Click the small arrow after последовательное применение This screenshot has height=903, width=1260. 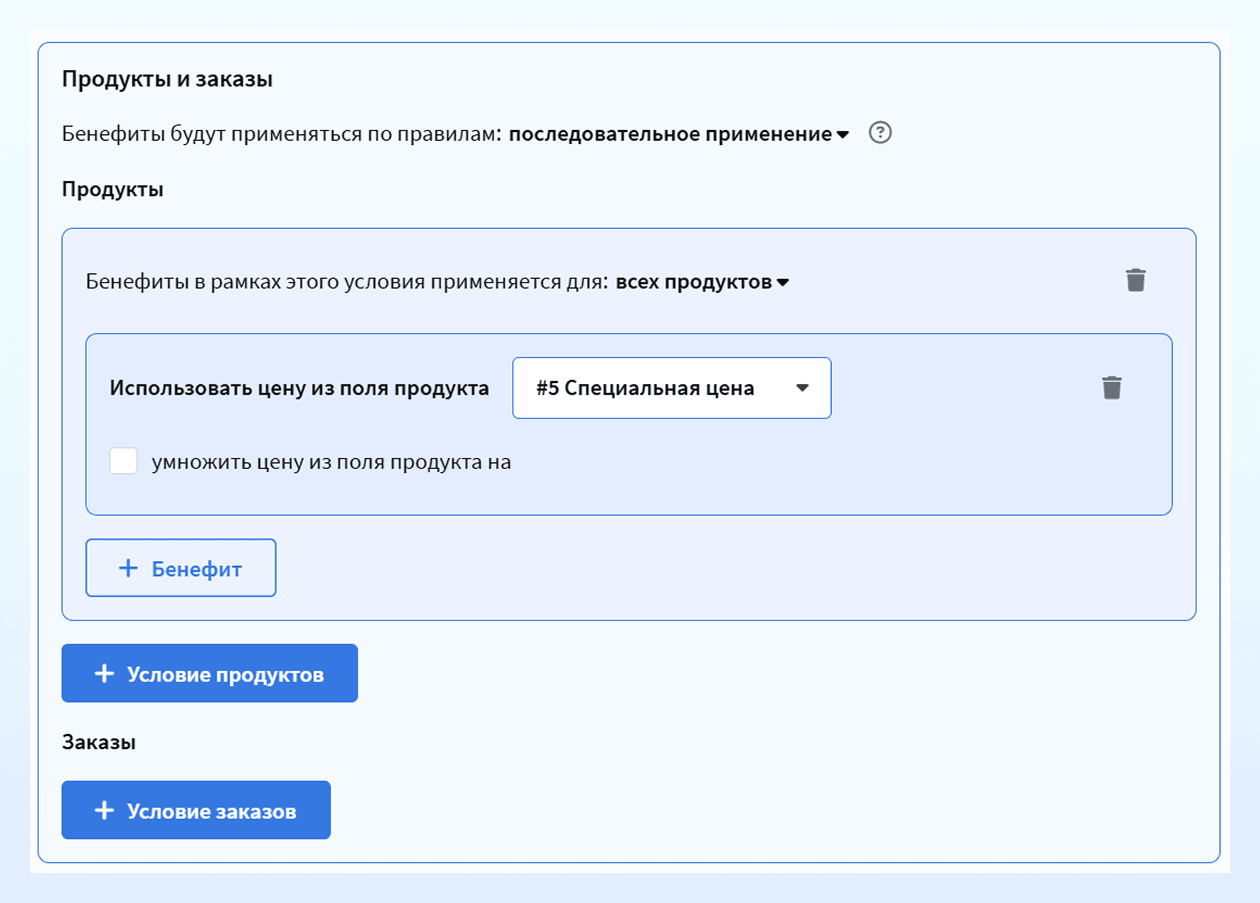point(843,135)
